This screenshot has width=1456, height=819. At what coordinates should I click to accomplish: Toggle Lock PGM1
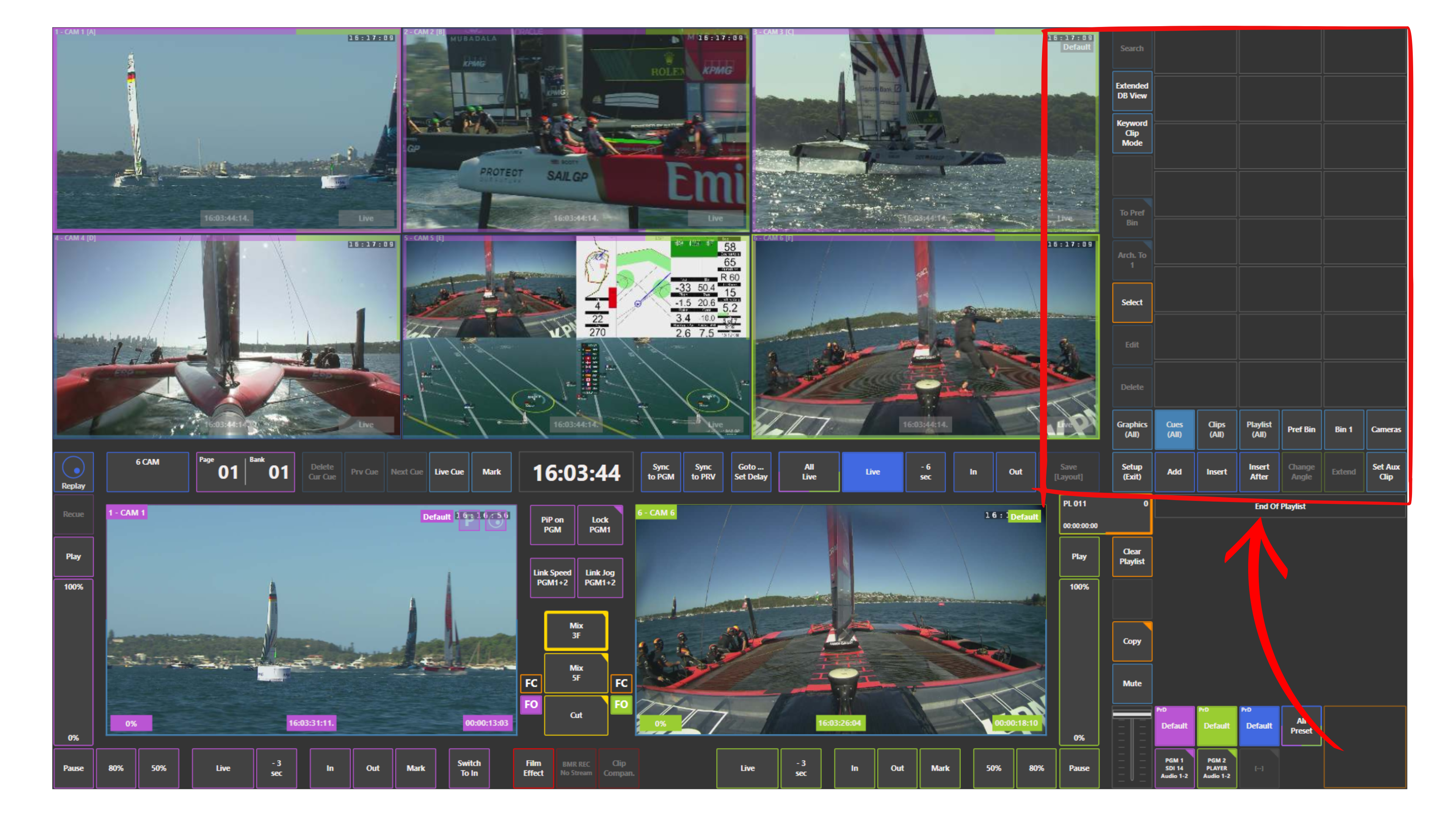600,524
